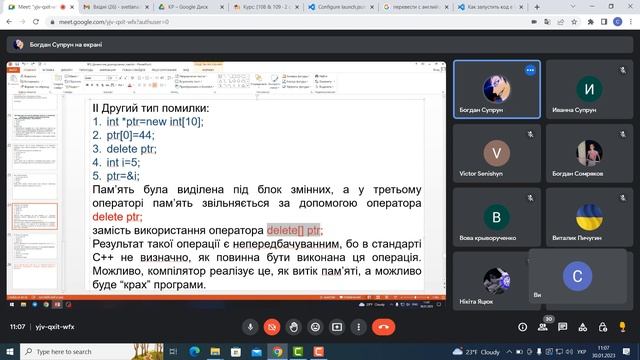This screenshot has height=360, width=640.
Task: Open Chrome three-dot menu
Action: 631,22
